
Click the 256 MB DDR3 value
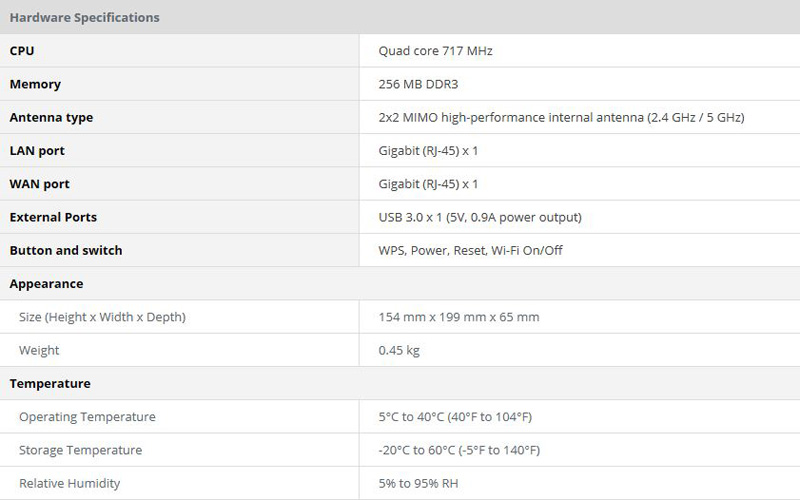(418, 84)
